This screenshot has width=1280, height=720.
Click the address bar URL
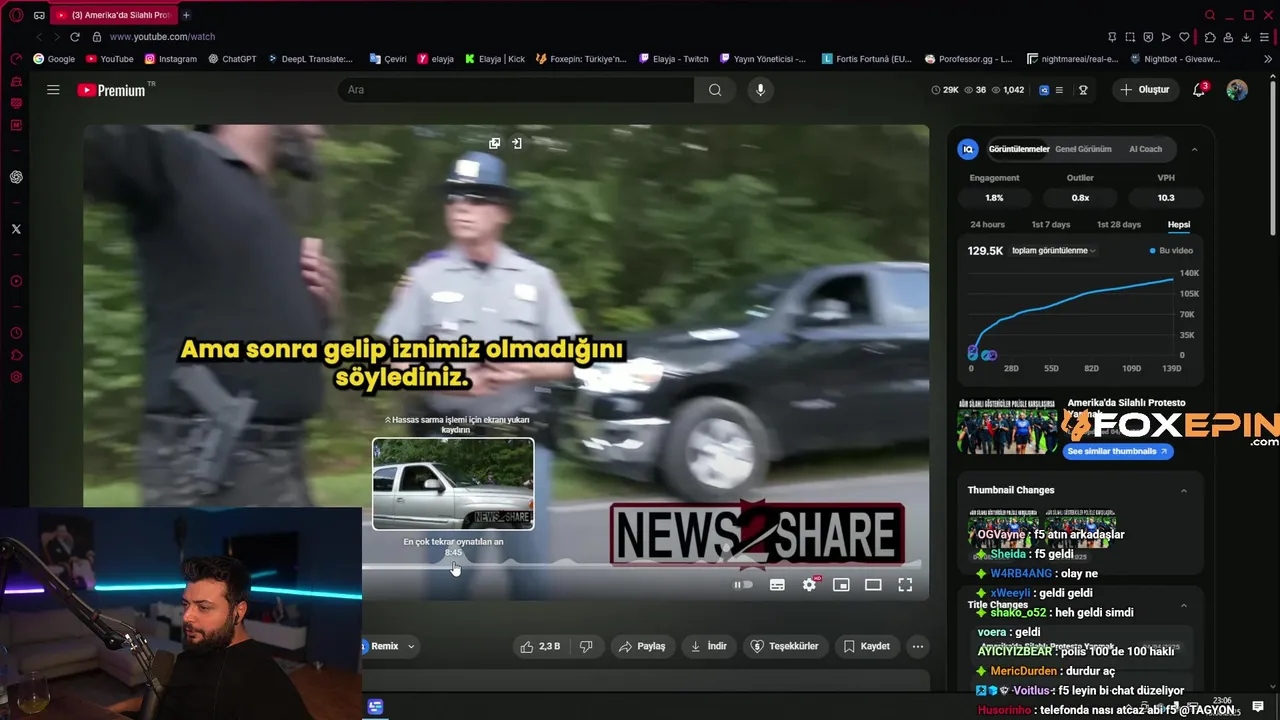[162, 37]
